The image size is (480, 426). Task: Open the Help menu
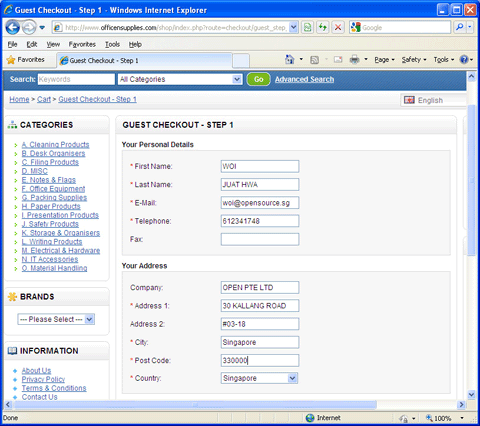click(x=135, y=44)
